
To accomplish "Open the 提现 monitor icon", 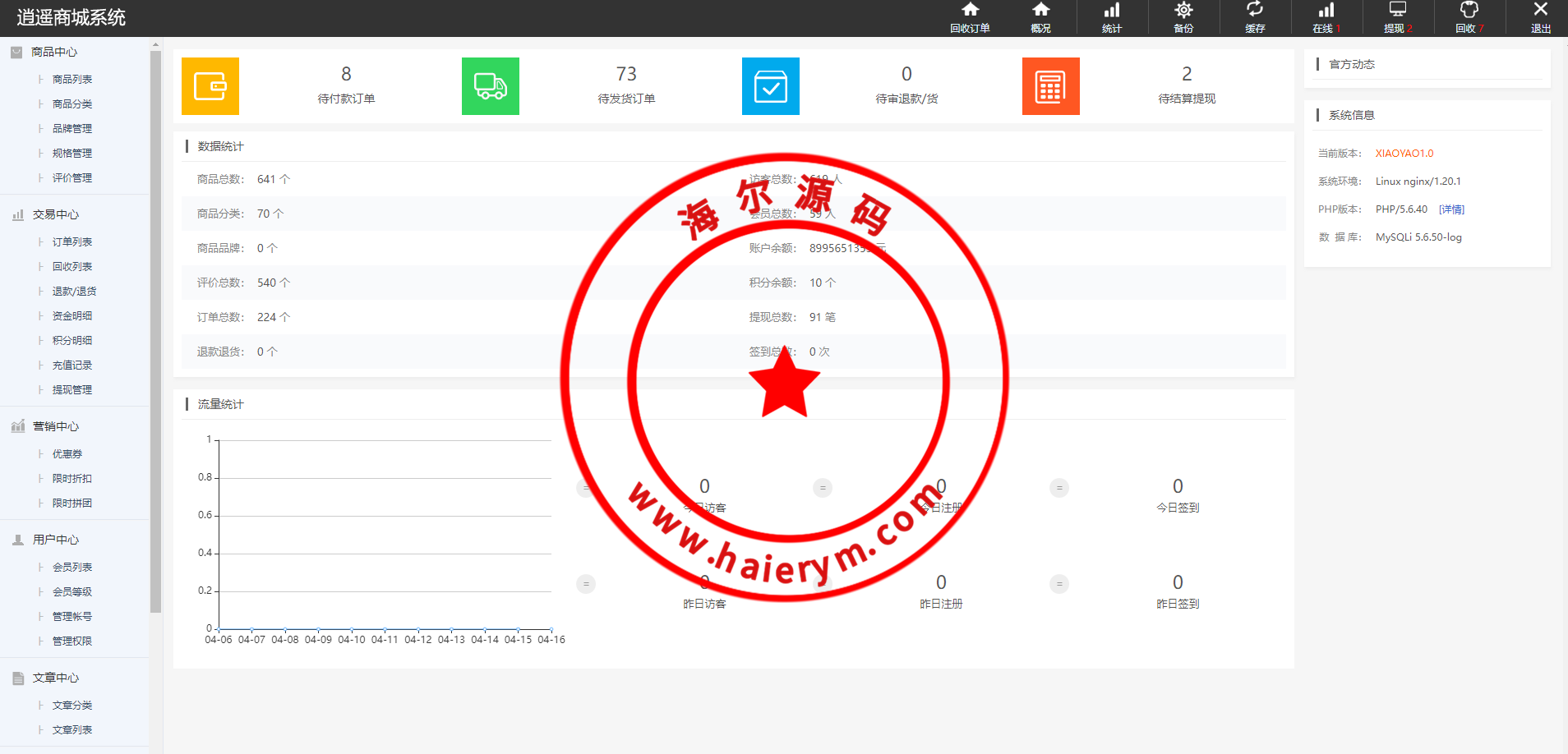I will [1397, 11].
